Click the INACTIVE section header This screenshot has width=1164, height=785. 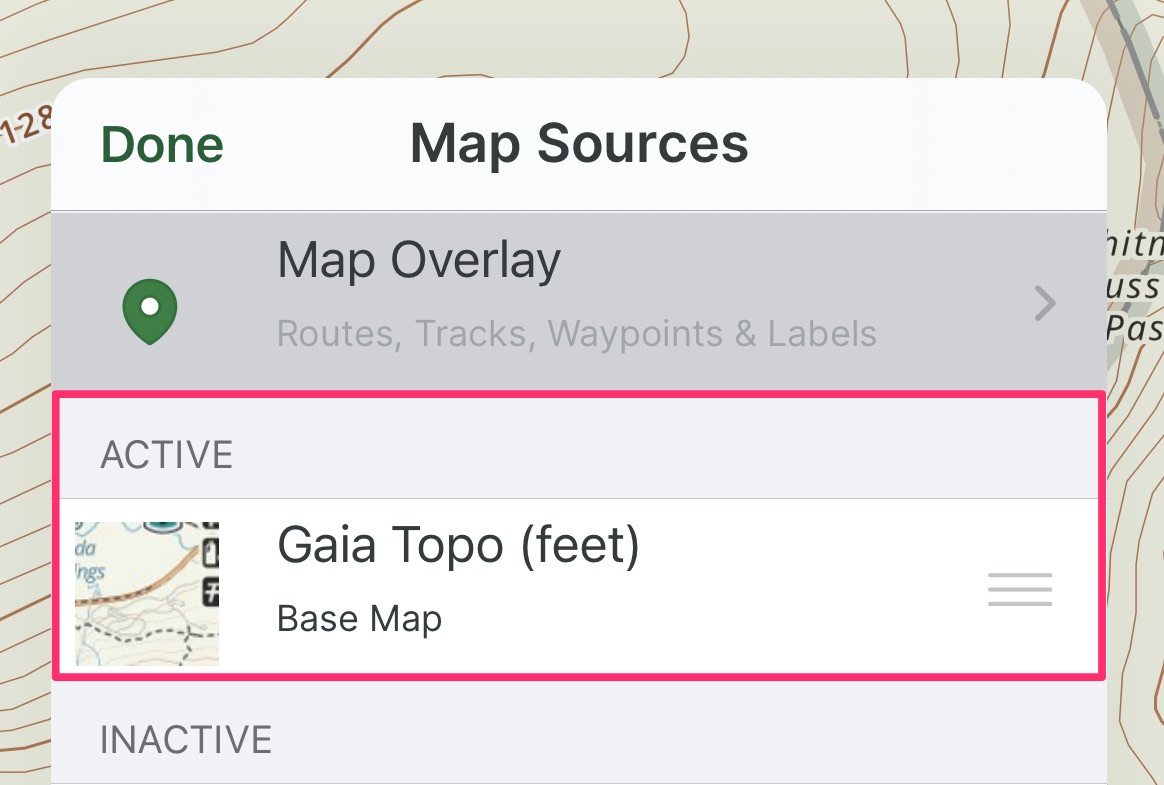(x=186, y=740)
